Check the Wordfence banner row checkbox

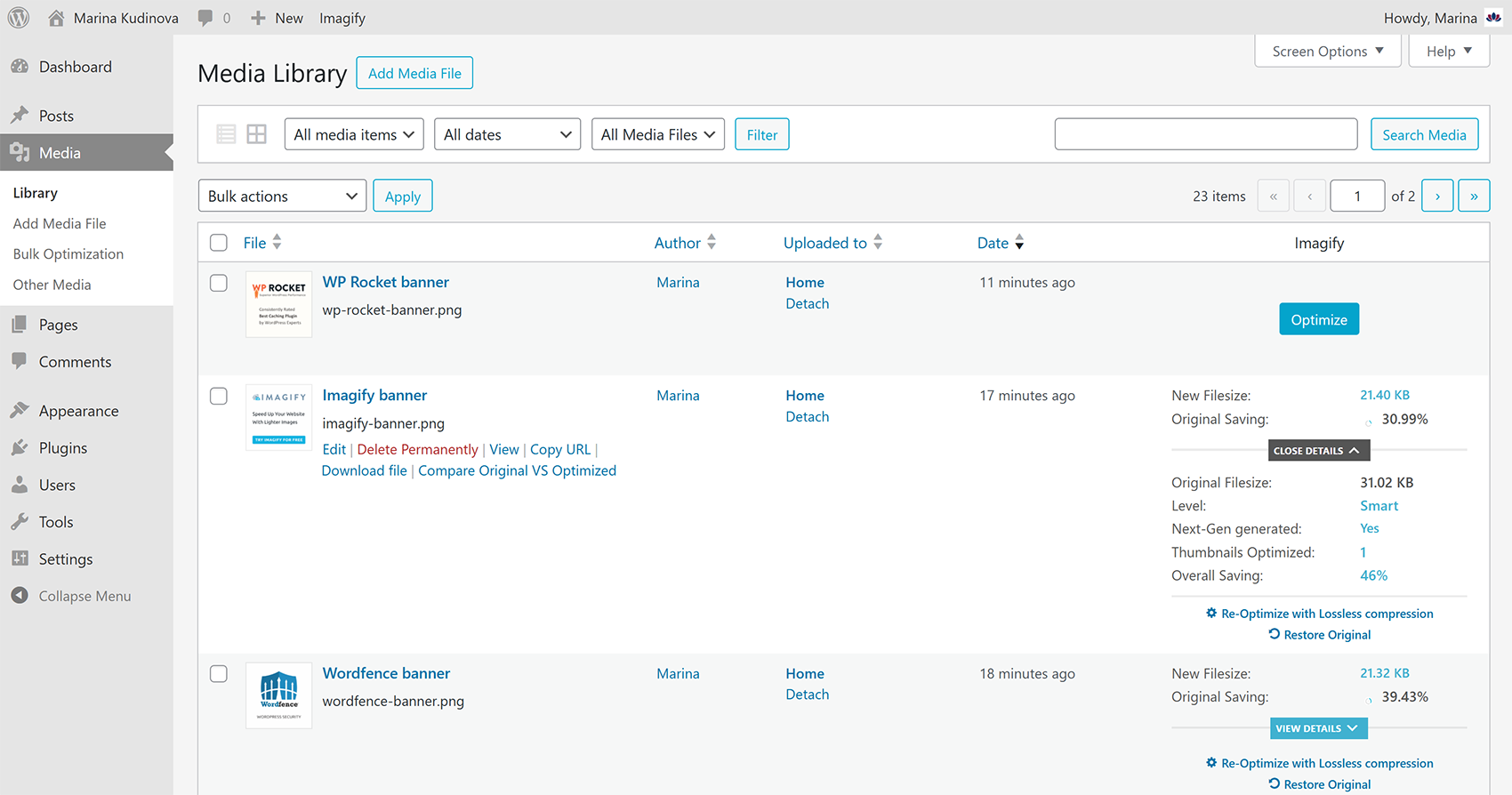(x=219, y=673)
